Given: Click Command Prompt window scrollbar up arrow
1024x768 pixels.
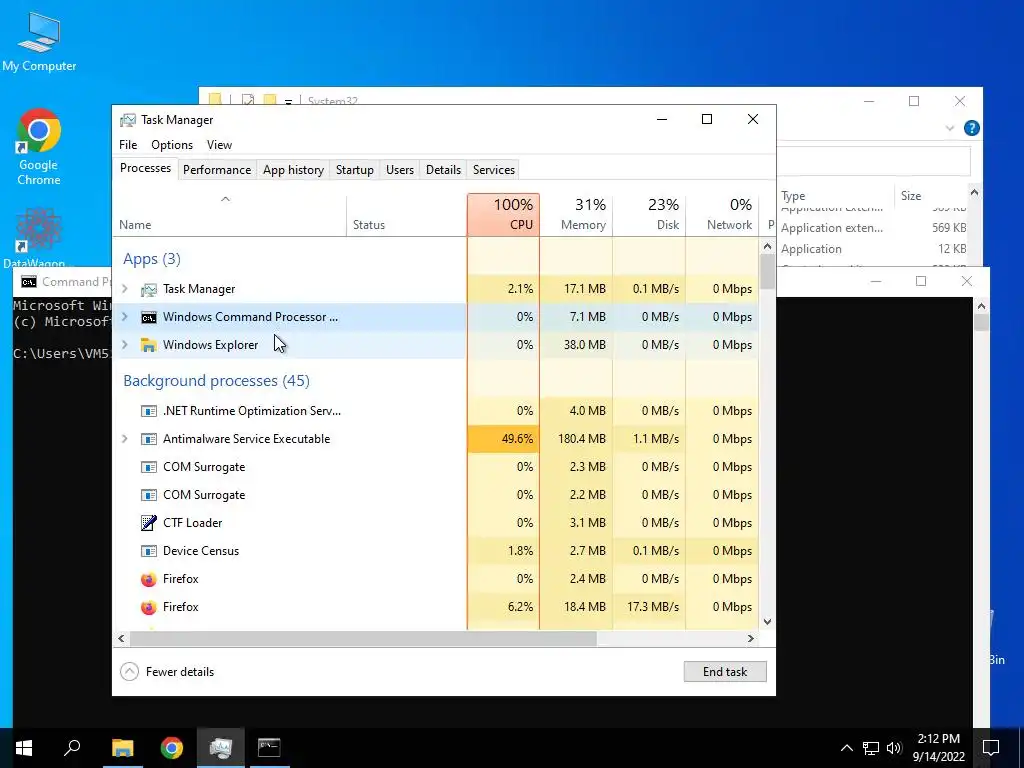Looking at the screenshot, I should (x=981, y=306).
